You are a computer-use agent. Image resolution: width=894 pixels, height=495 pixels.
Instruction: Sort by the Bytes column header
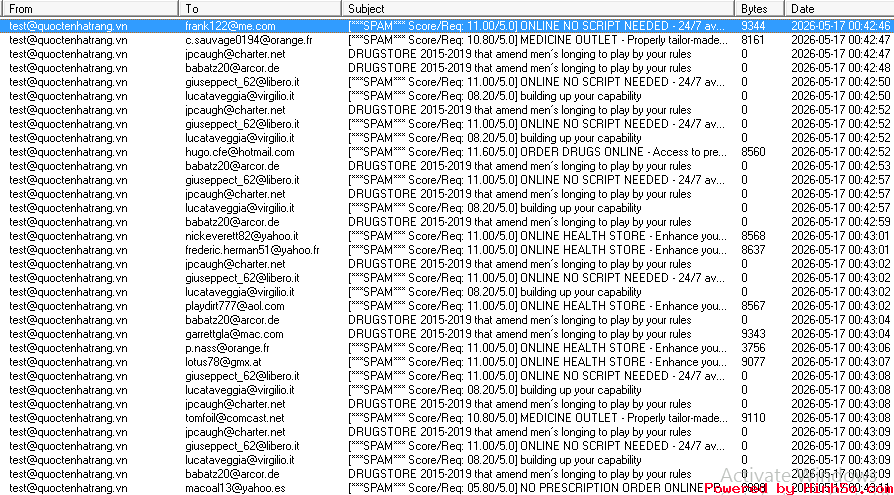(x=759, y=9)
